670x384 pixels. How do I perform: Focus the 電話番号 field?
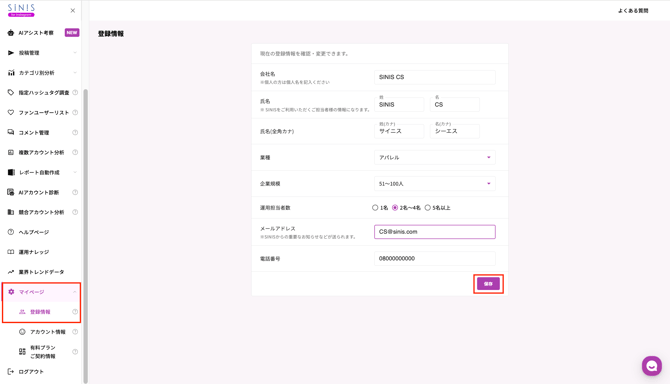(x=435, y=258)
